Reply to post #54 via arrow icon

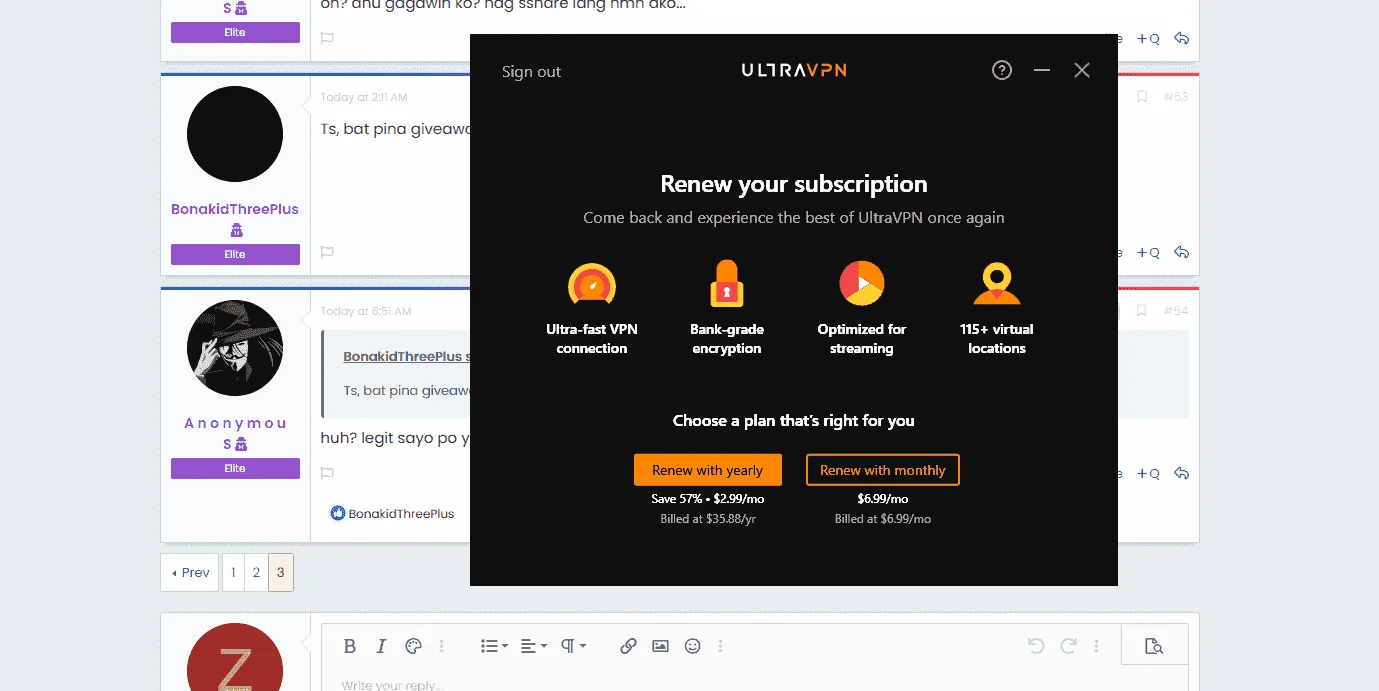click(1181, 474)
